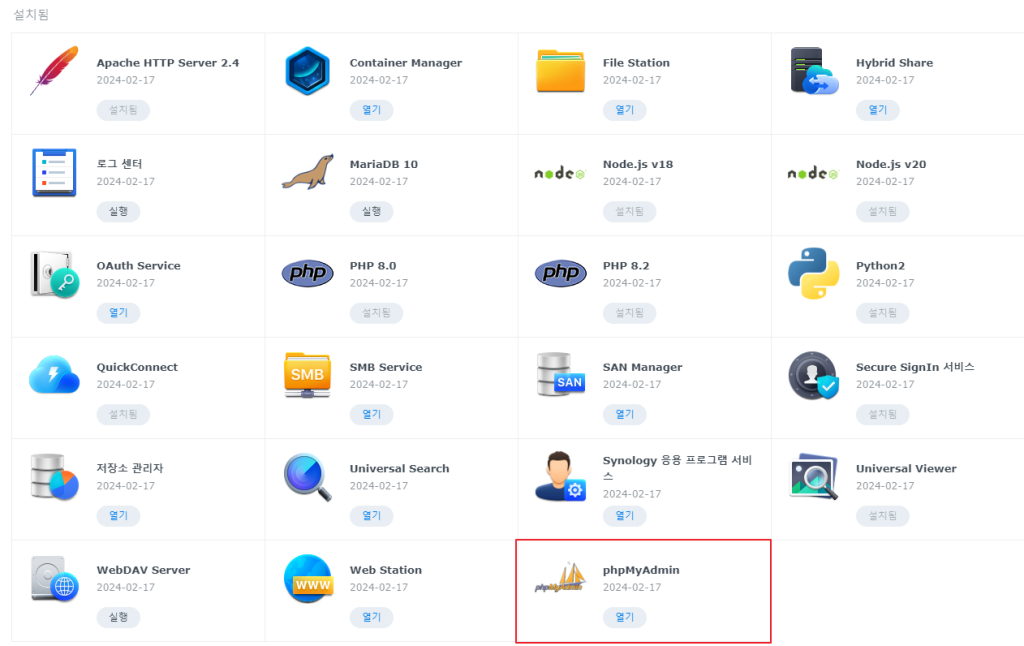The height and width of the screenshot is (646, 1024).
Task: Open OAuth Service with its 열기 button
Action: coord(118,313)
